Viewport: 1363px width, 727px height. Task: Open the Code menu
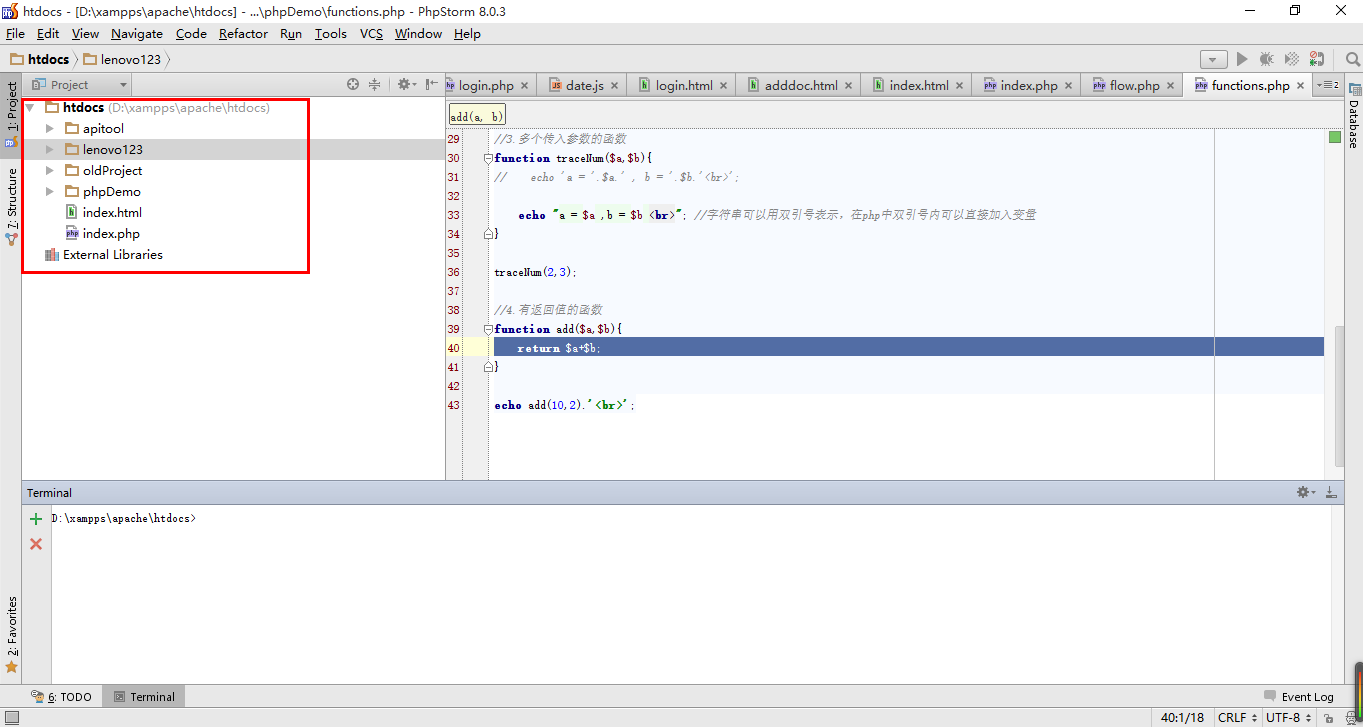(x=191, y=33)
